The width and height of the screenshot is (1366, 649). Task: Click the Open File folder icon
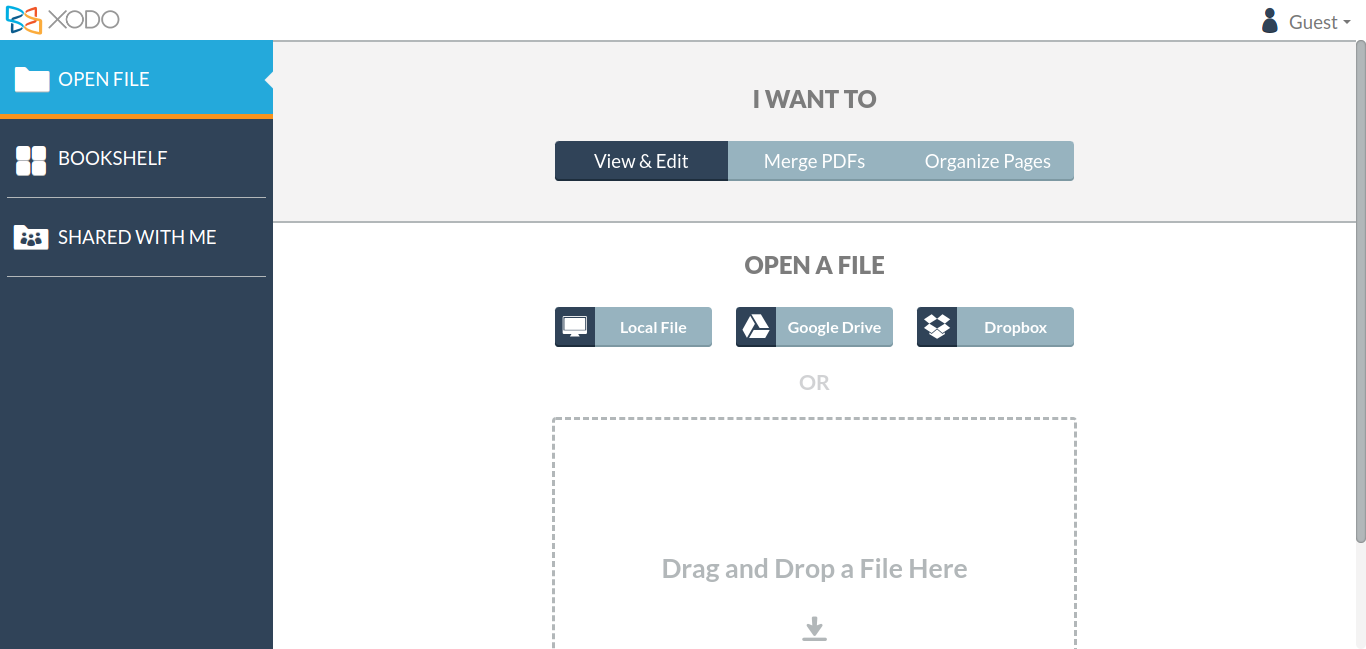[x=32, y=79]
